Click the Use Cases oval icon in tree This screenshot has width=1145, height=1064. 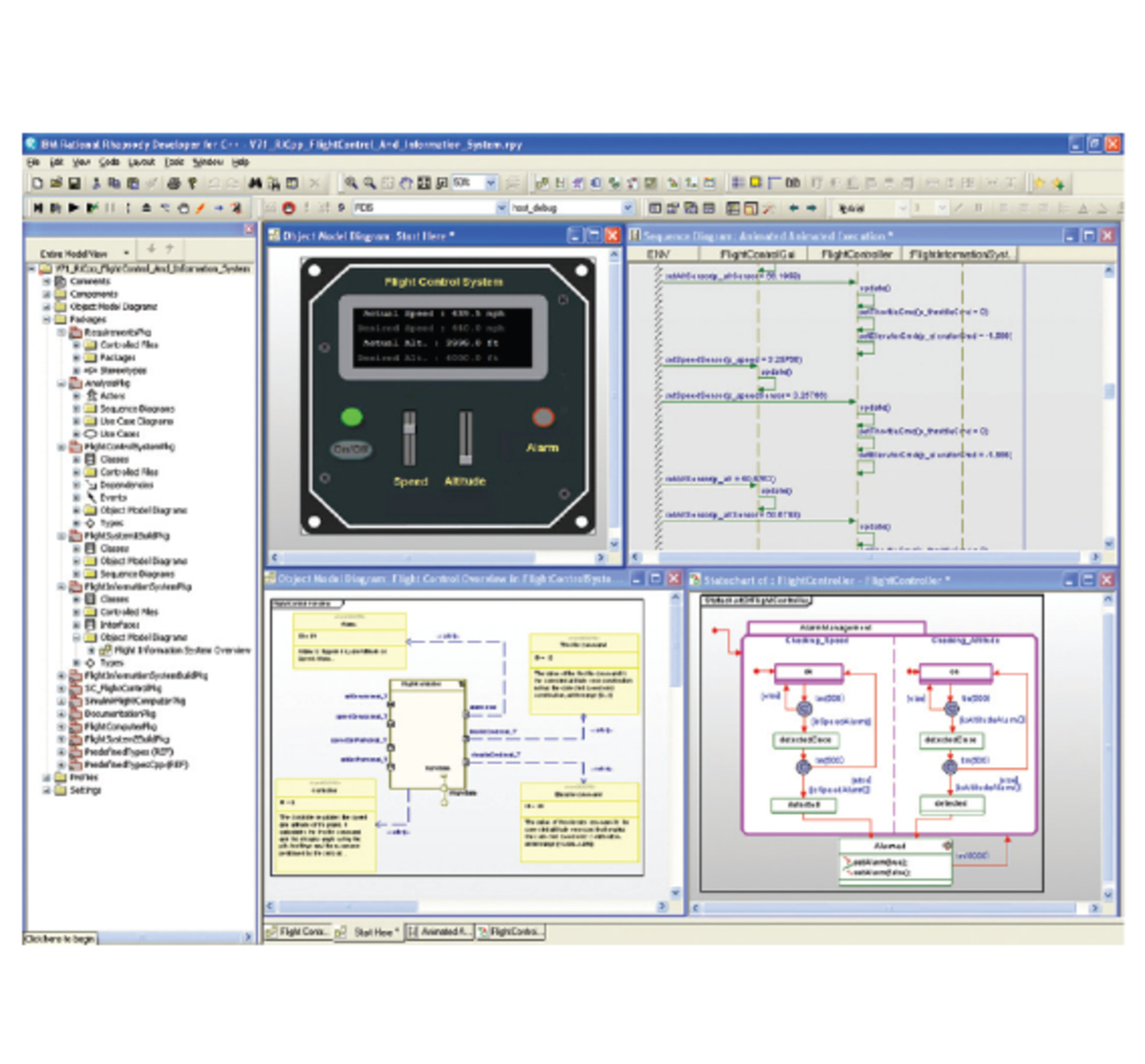[90, 434]
